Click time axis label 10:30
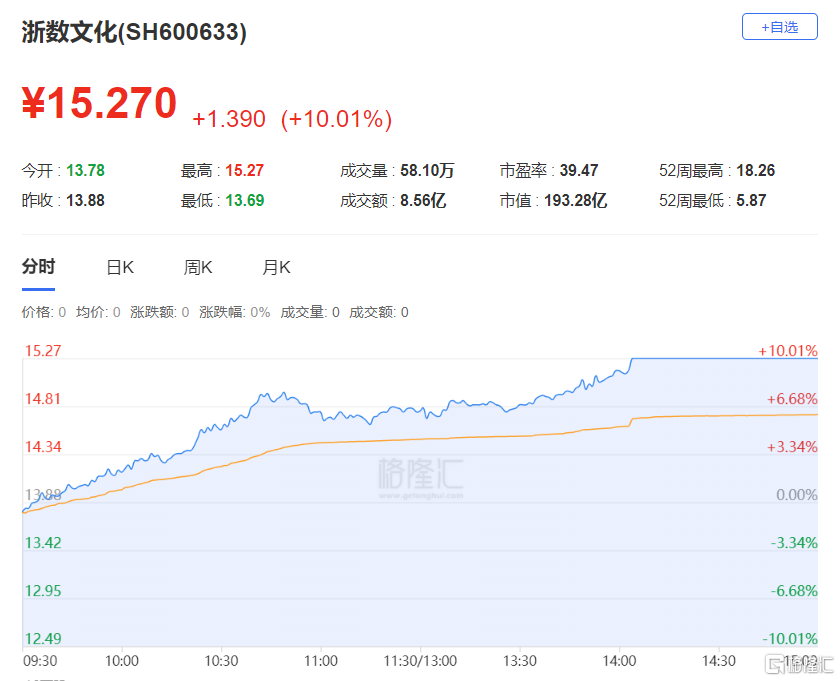Screen dimensions: 840x681 221,661
